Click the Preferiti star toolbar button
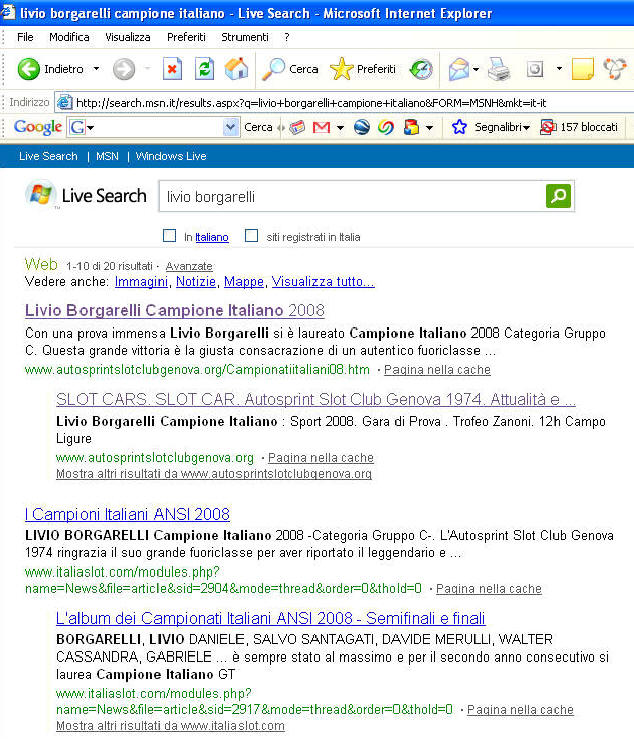Image resolution: width=634 pixels, height=739 pixels. [363, 69]
